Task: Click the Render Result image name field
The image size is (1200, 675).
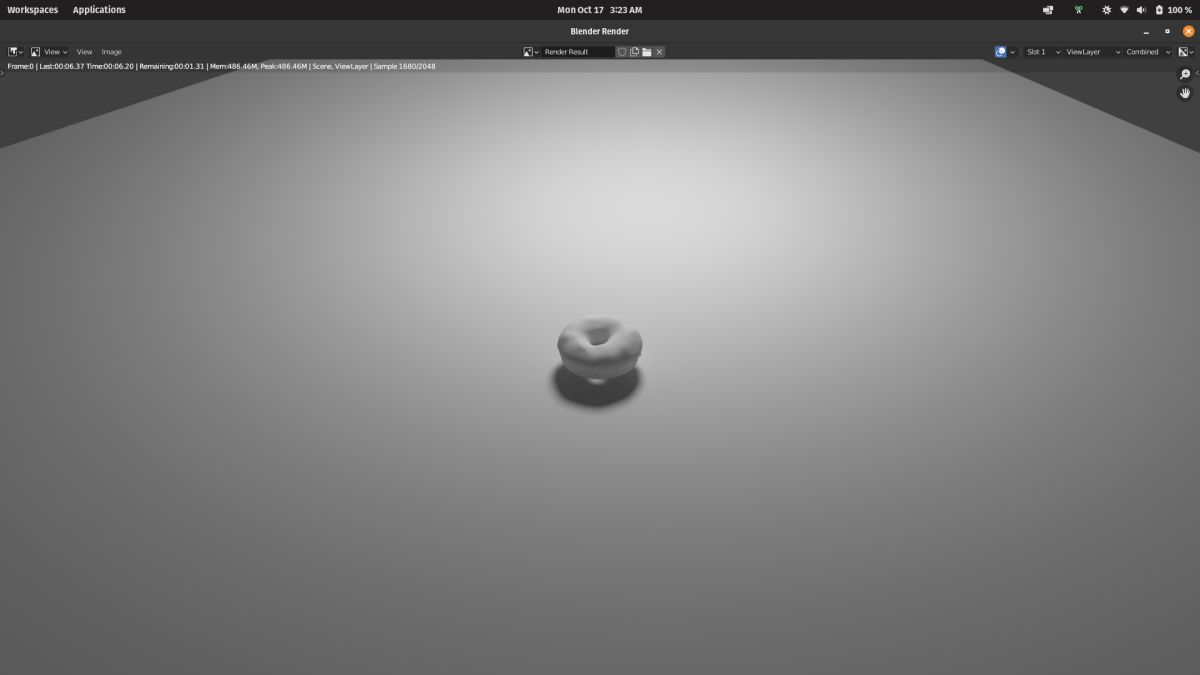Action: 578,52
